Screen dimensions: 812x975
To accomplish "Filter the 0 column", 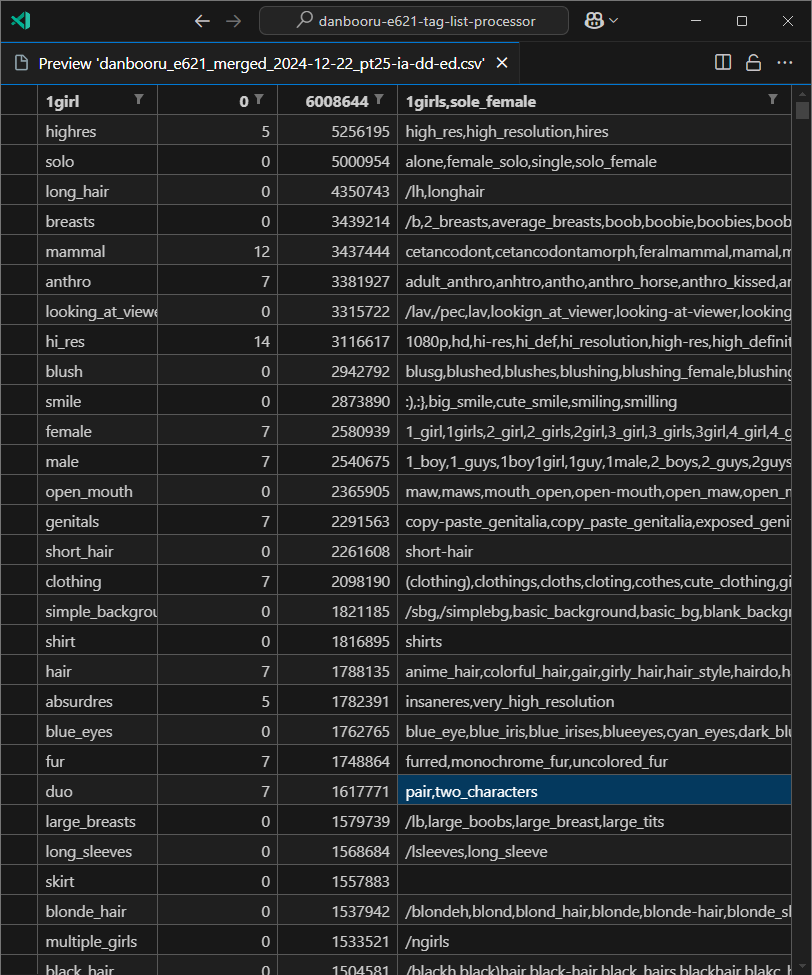I will pyautogui.click(x=259, y=100).
